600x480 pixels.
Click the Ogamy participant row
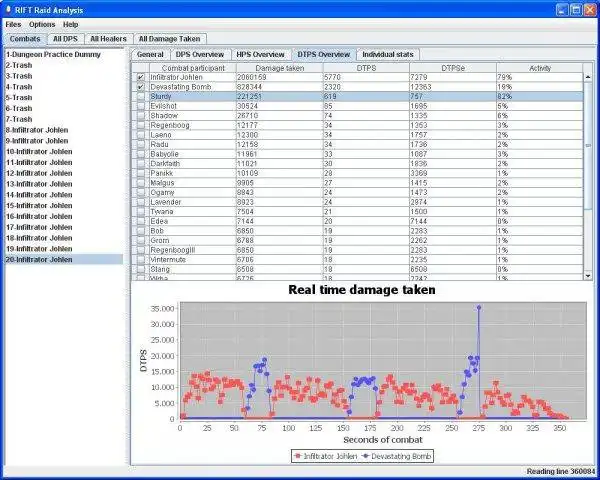coord(357,192)
